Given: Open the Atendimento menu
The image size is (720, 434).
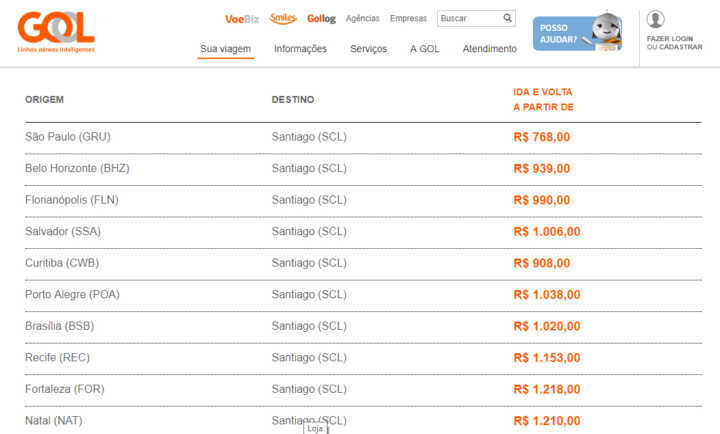Looking at the screenshot, I should [x=490, y=49].
